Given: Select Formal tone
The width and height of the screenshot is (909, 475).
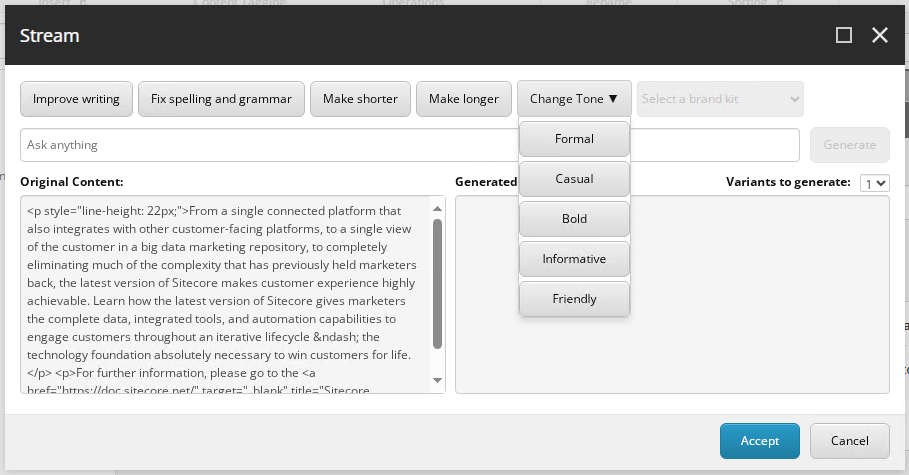Looking at the screenshot, I should pyautogui.click(x=575, y=139).
